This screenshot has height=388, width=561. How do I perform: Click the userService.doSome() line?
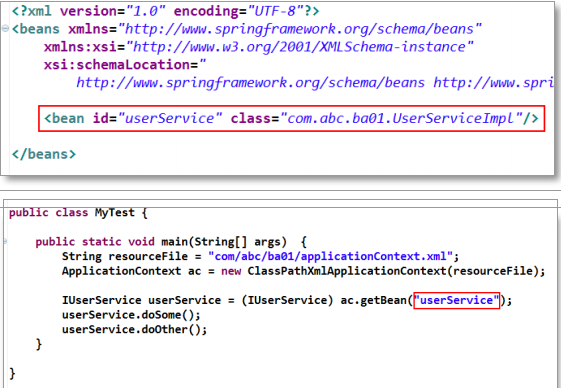pos(131,315)
